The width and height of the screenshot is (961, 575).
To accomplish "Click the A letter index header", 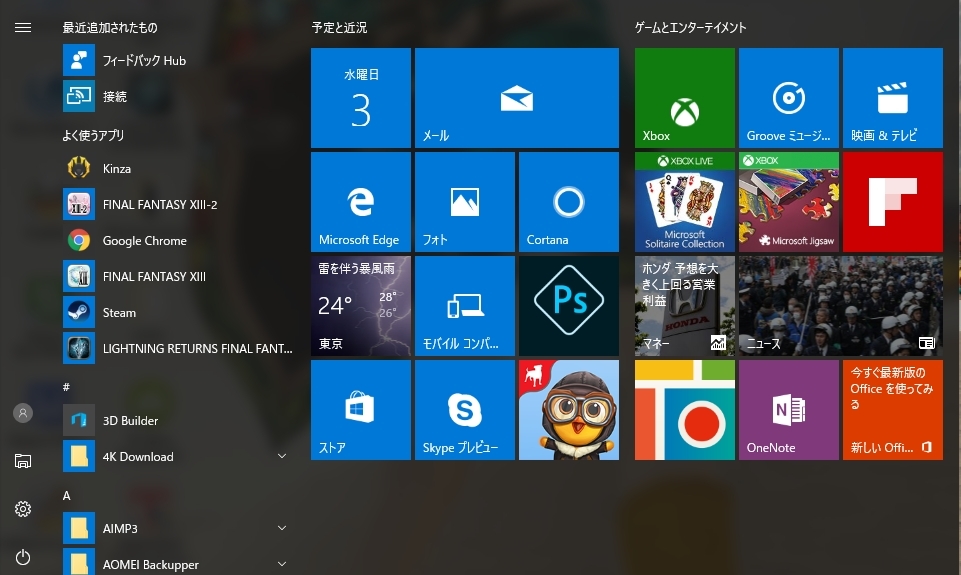I will tap(67, 495).
